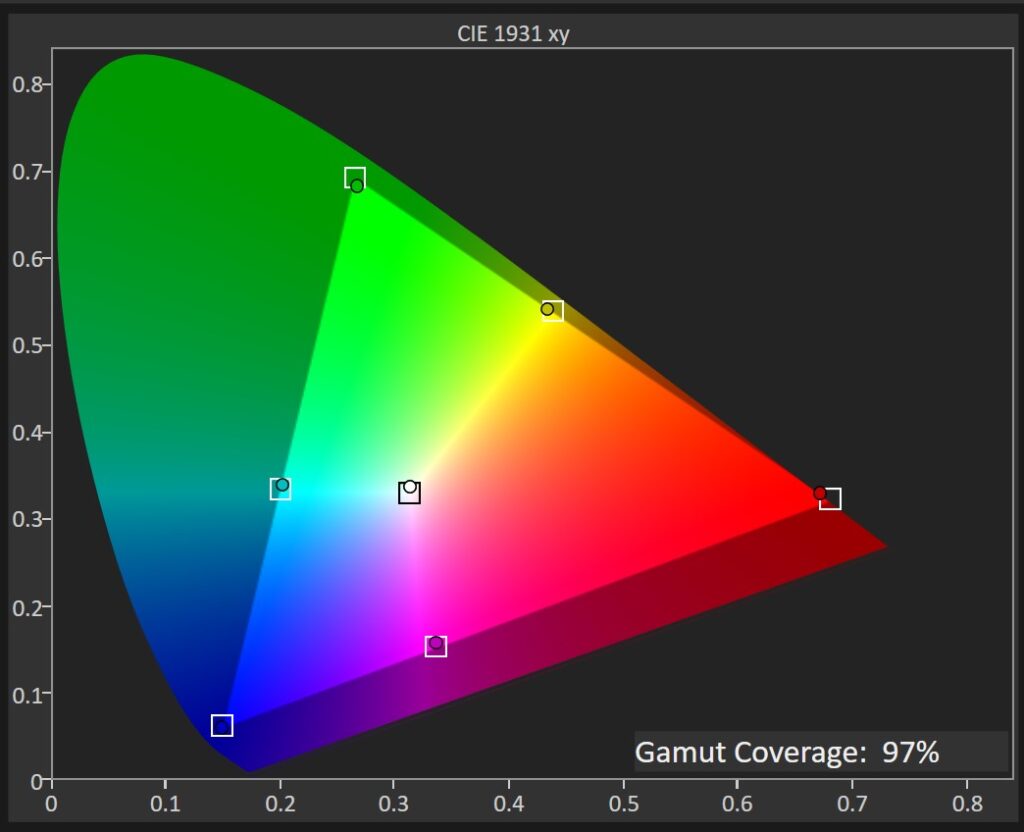The width and height of the screenshot is (1024, 832).
Task: Click the green primary target square marker
Action: 354,177
